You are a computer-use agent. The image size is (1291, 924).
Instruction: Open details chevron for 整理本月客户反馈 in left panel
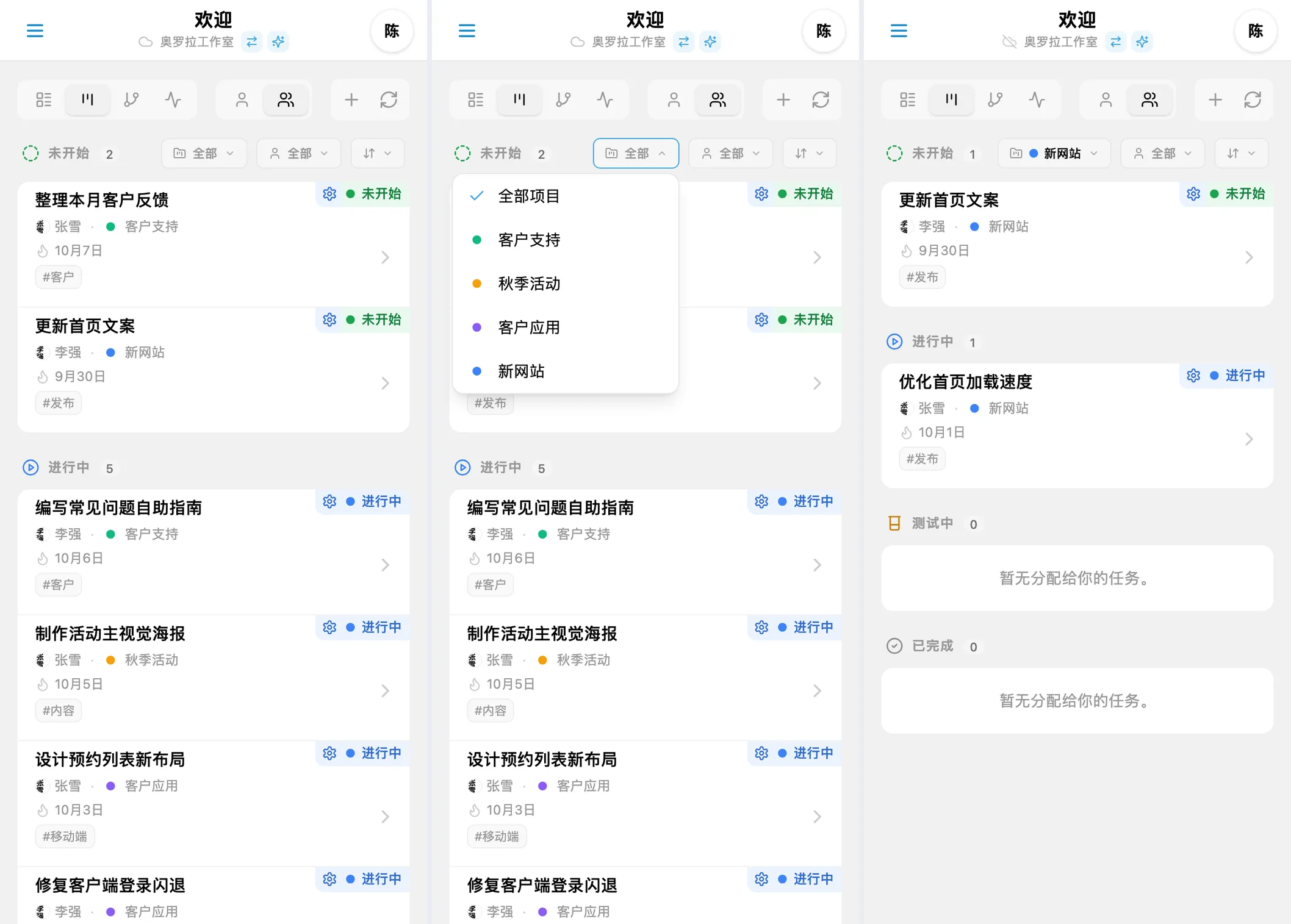(x=385, y=257)
